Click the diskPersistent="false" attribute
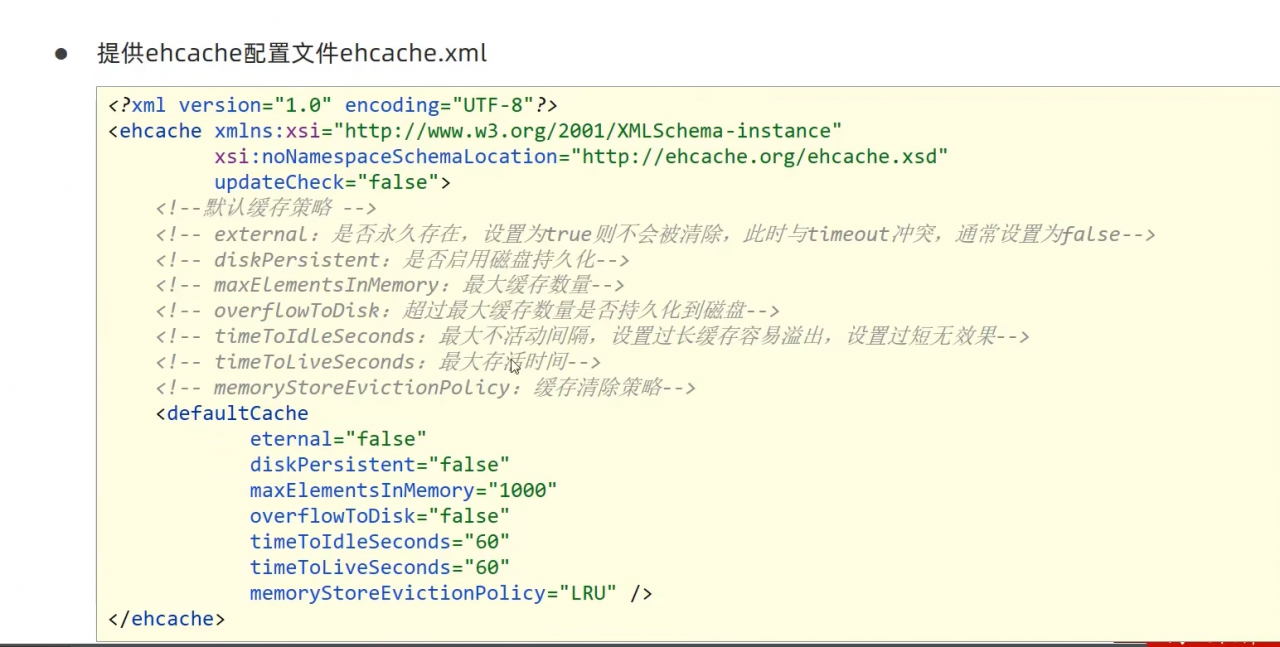The height and width of the screenshot is (647, 1280). click(380, 465)
